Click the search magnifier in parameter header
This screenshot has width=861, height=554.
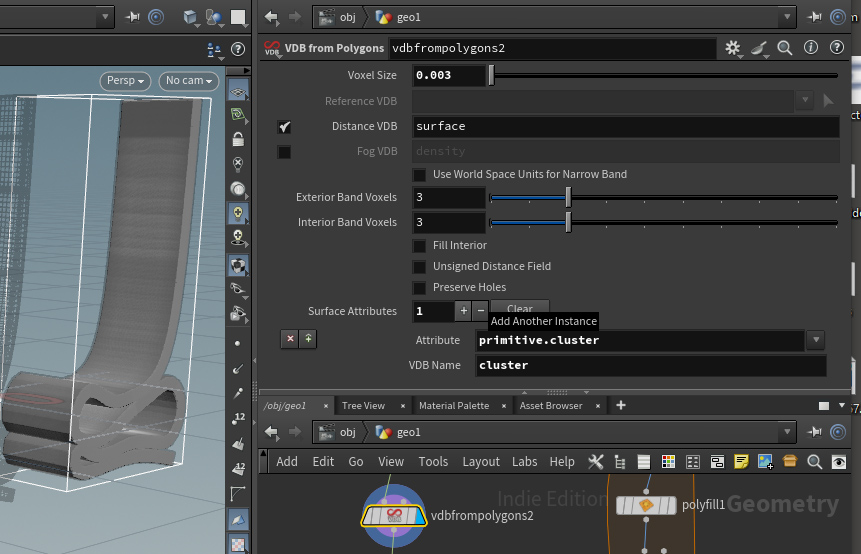(785, 48)
